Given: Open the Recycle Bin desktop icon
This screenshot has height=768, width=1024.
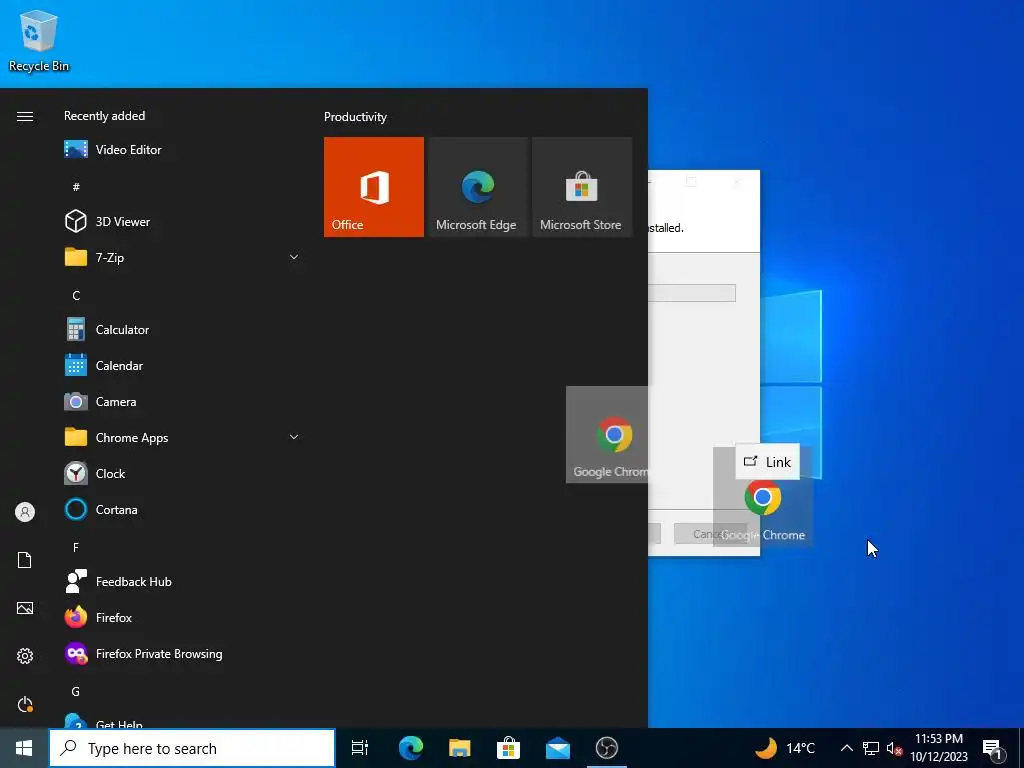Looking at the screenshot, I should pyautogui.click(x=39, y=42).
